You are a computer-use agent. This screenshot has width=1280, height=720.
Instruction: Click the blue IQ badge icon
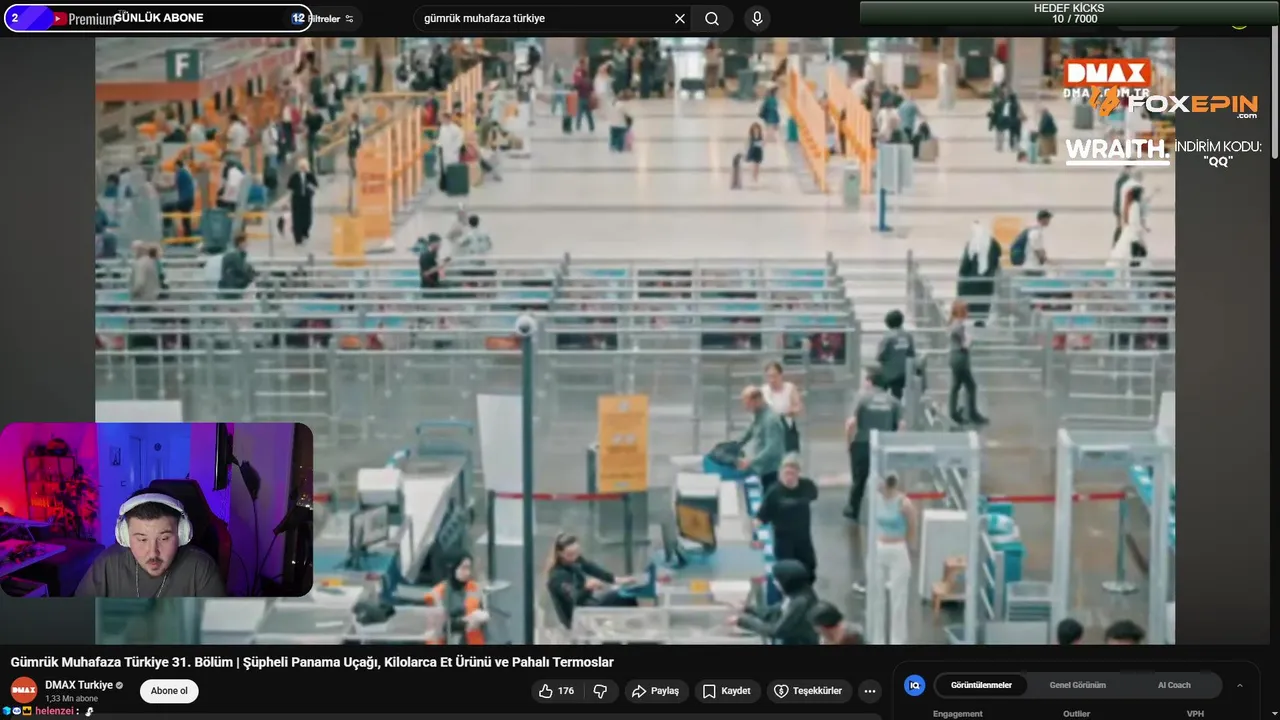tap(914, 685)
